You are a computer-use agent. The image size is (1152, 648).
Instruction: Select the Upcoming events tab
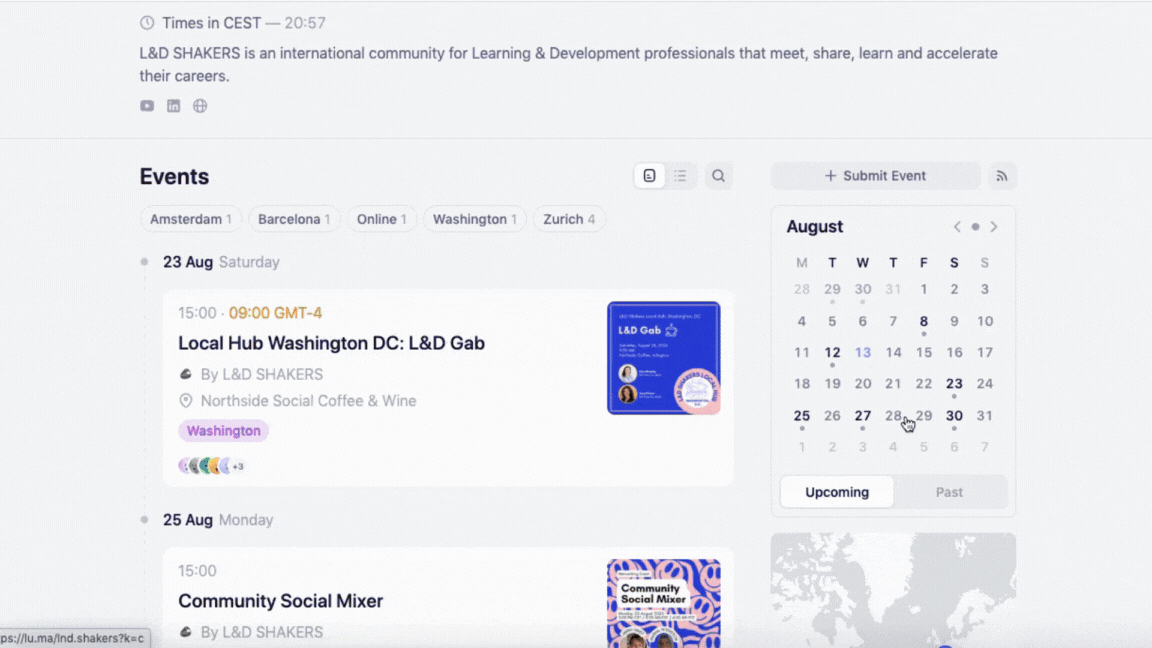(x=837, y=492)
